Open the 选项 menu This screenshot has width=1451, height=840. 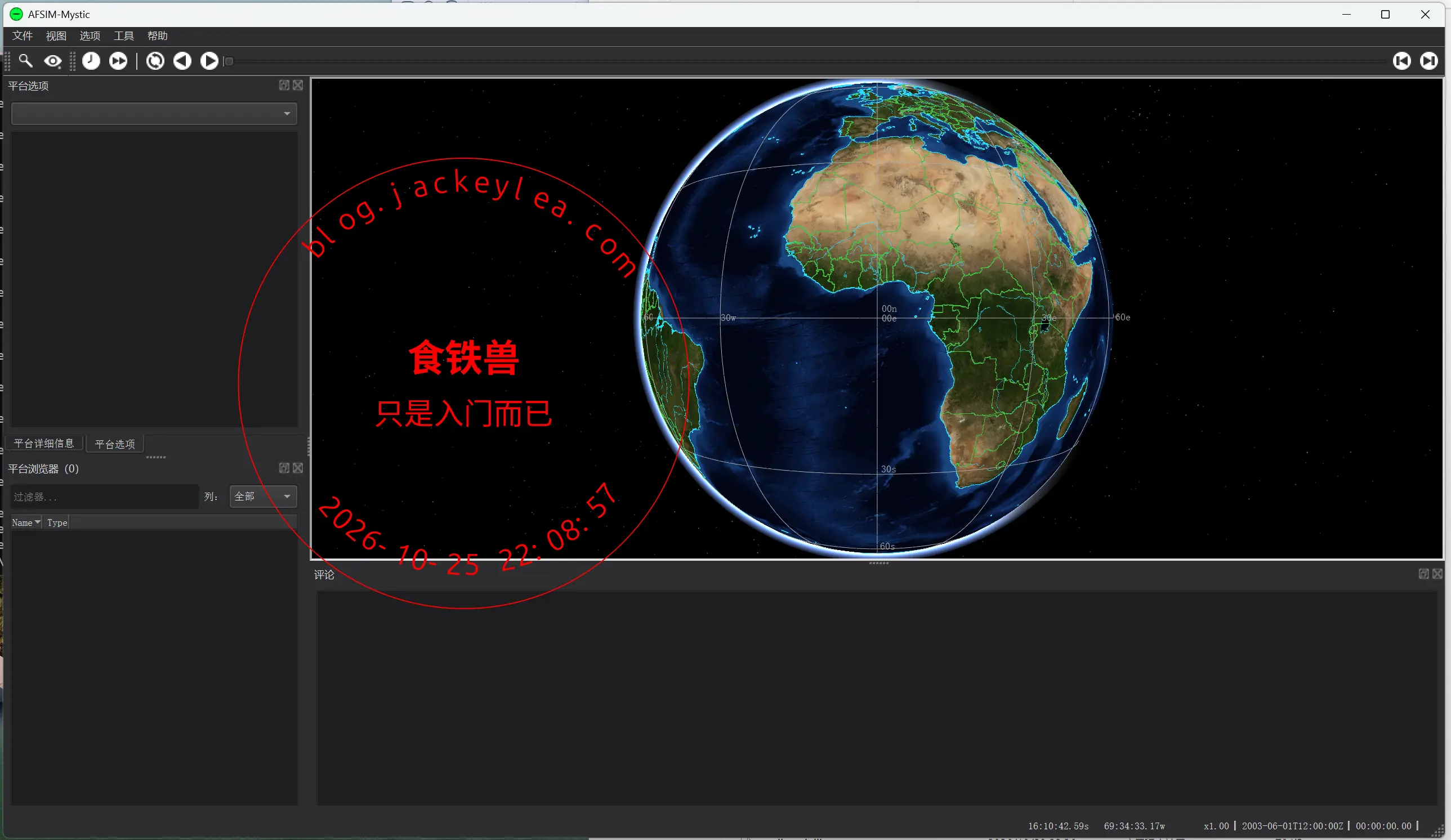[x=90, y=35]
